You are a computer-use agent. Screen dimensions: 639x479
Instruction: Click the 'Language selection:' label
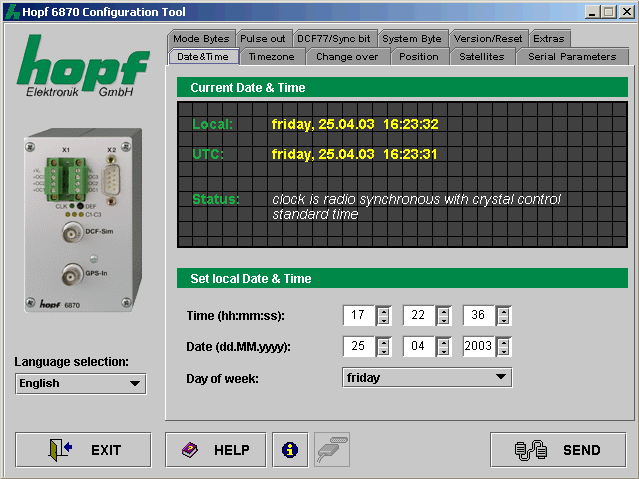[71, 362]
